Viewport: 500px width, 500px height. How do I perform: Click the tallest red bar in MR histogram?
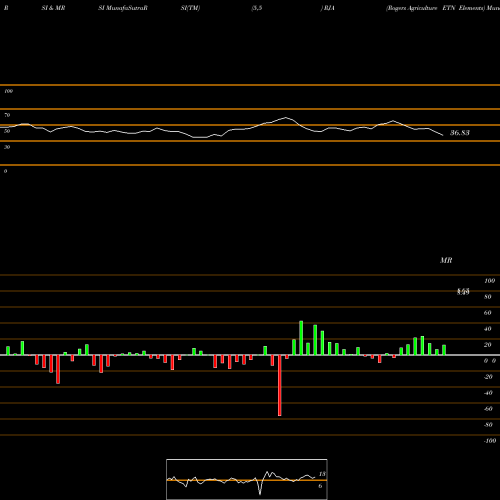[279, 385]
